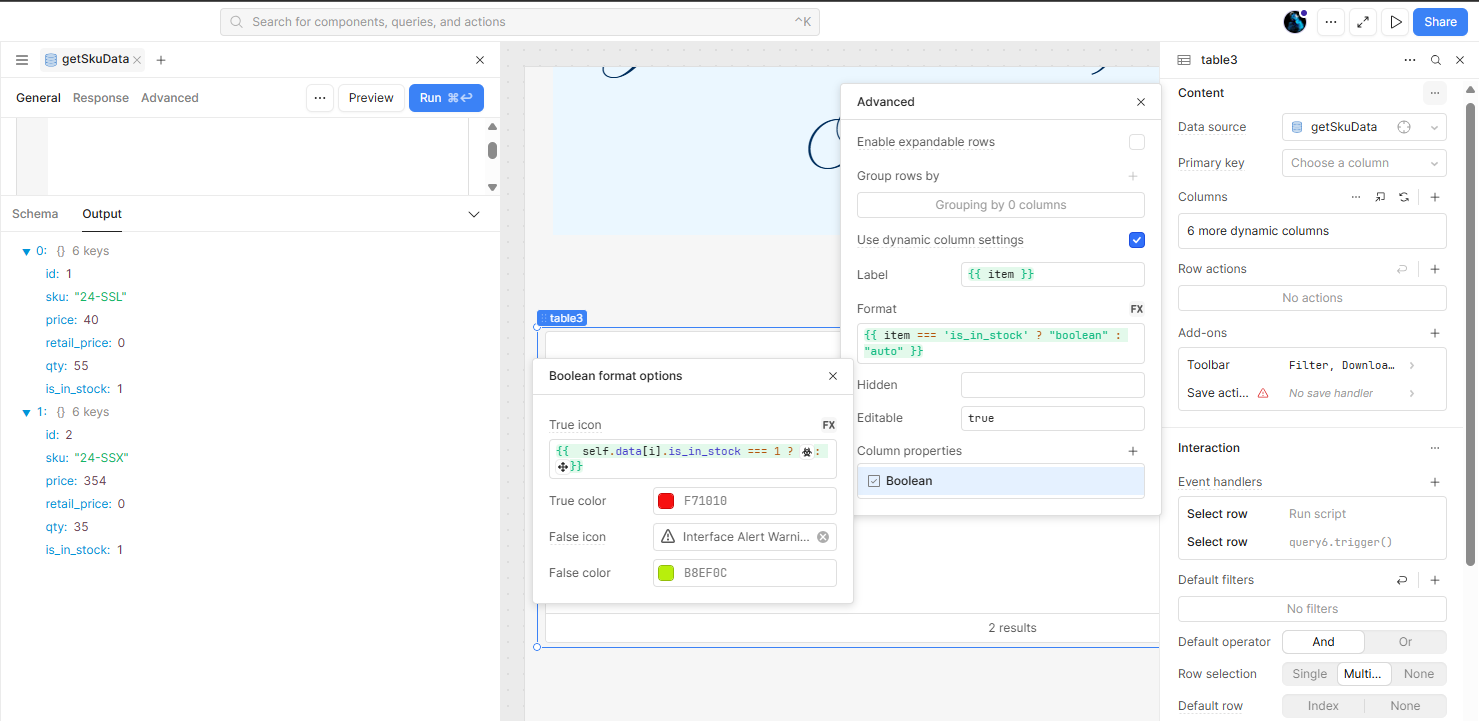Close the Advanced popup
1479x721 pixels.
[x=1141, y=102]
